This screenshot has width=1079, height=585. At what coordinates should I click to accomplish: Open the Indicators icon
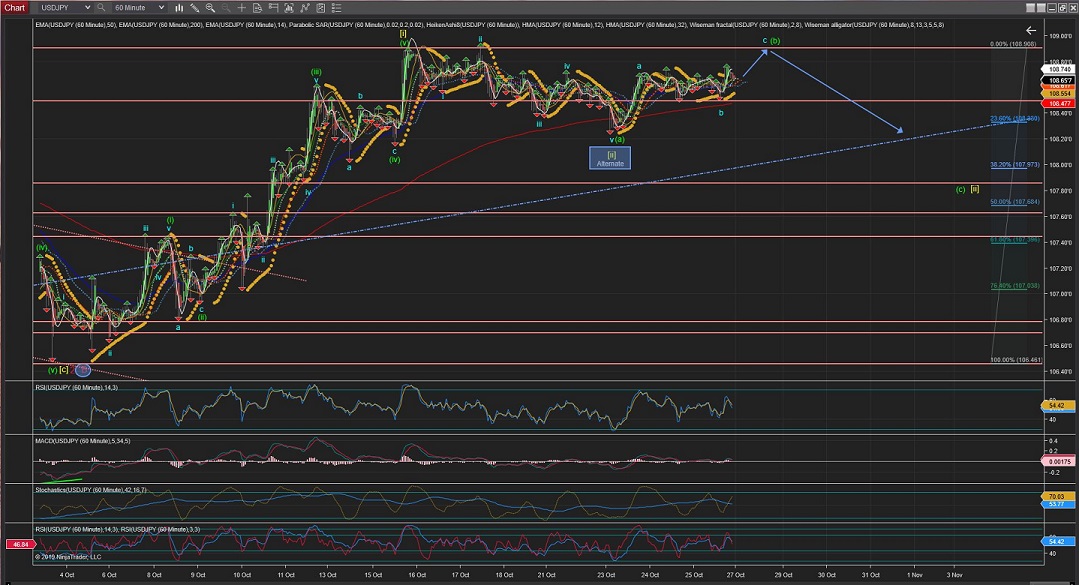pyautogui.click(x=305, y=7)
